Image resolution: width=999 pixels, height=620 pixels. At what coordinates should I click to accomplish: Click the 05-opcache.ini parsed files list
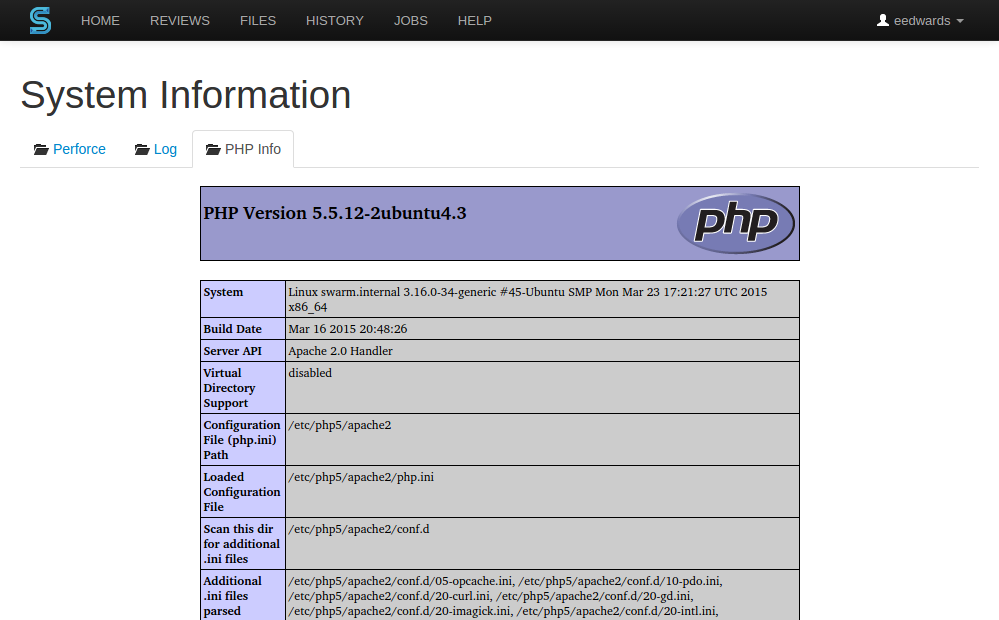click(542, 595)
